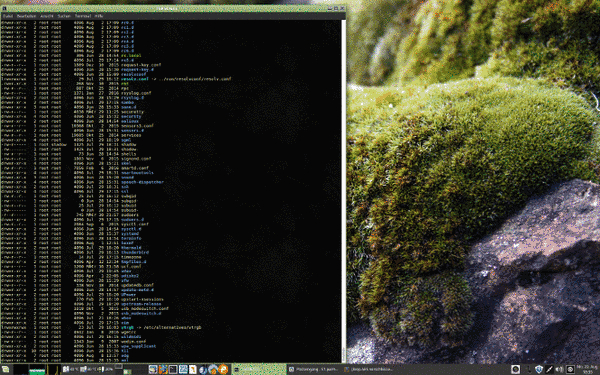
Task: Click the speech-dispatcher directory entry
Action: pos(142,182)
